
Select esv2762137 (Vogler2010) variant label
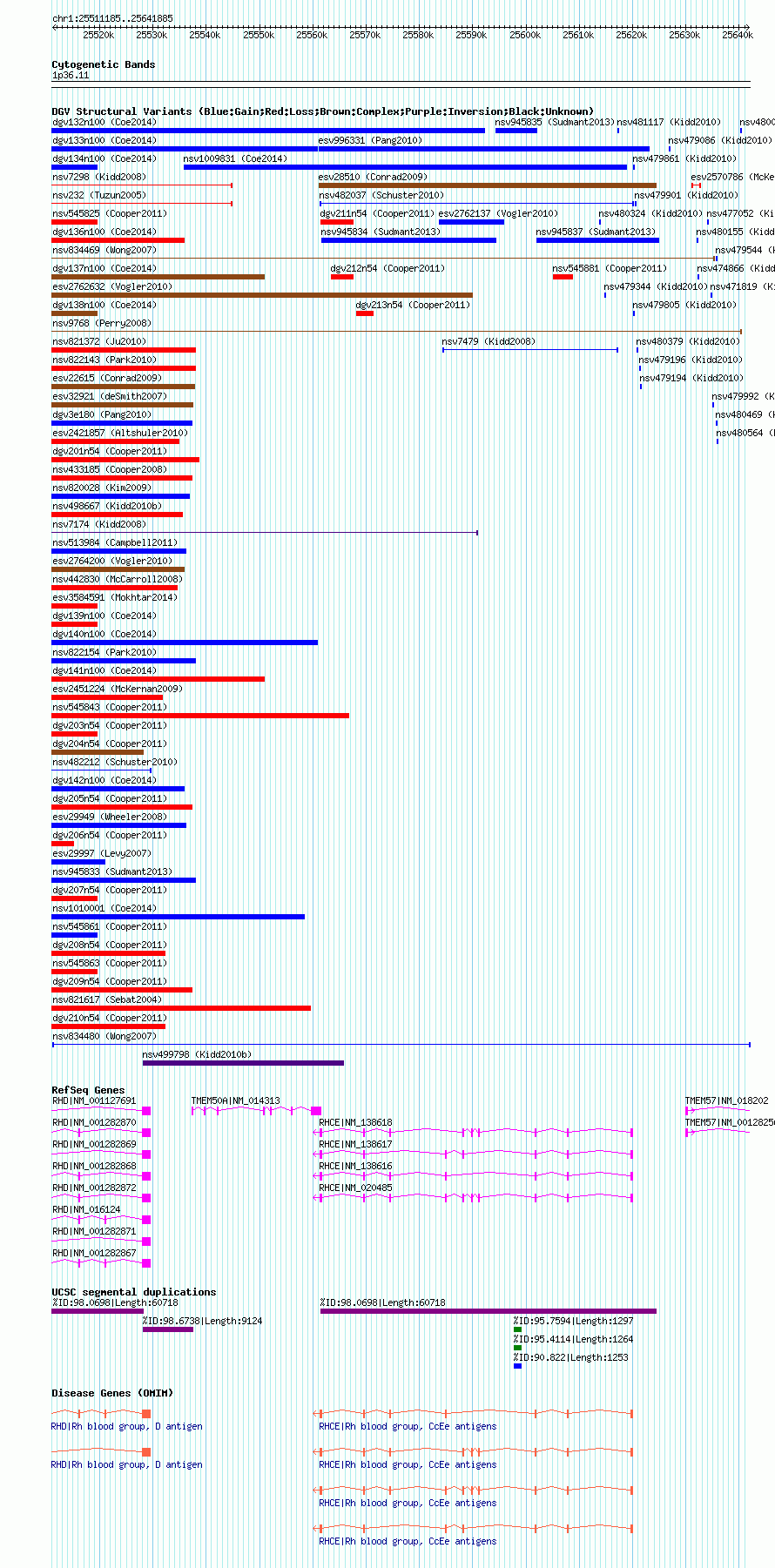coord(498,213)
